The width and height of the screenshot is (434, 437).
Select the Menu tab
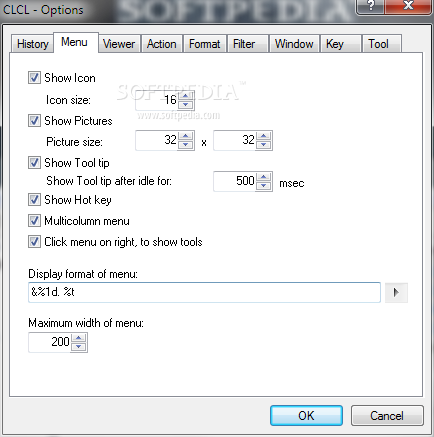[x=75, y=42]
